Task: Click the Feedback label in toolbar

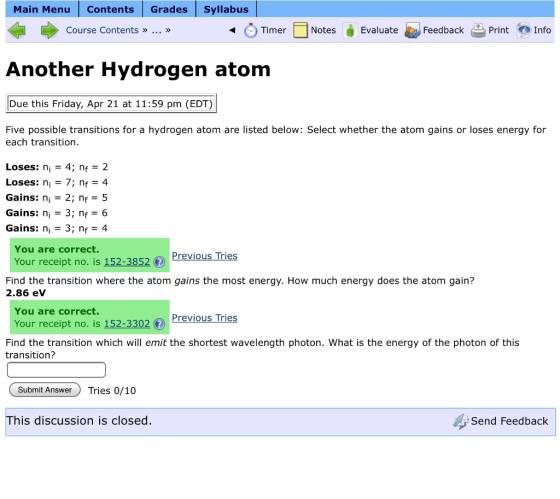Action: click(443, 30)
